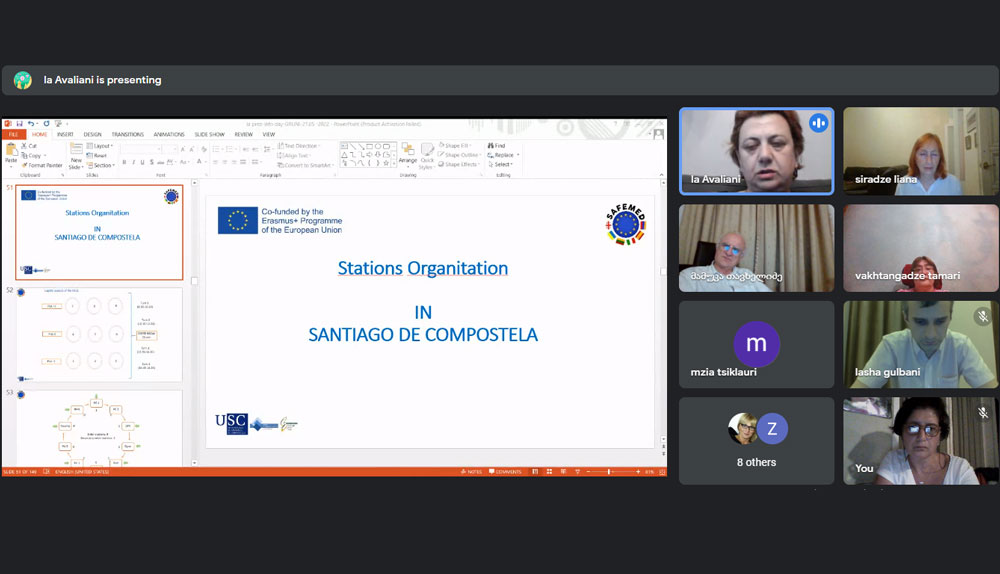This screenshot has width=1000, height=574.
Task: Click the Paste icon in the Clipboard group
Action: click(11, 153)
